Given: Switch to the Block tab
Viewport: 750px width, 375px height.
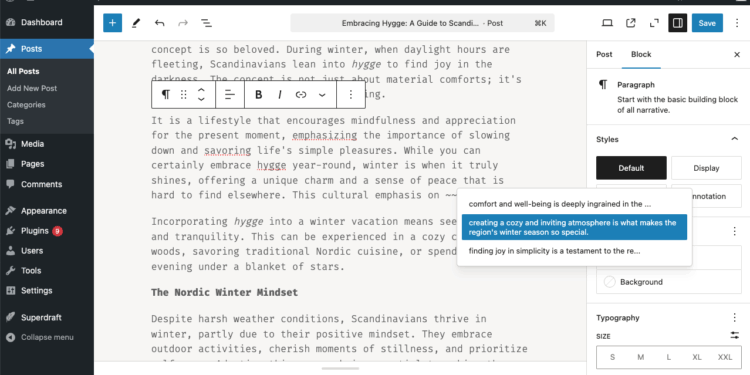Looking at the screenshot, I should pos(641,55).
